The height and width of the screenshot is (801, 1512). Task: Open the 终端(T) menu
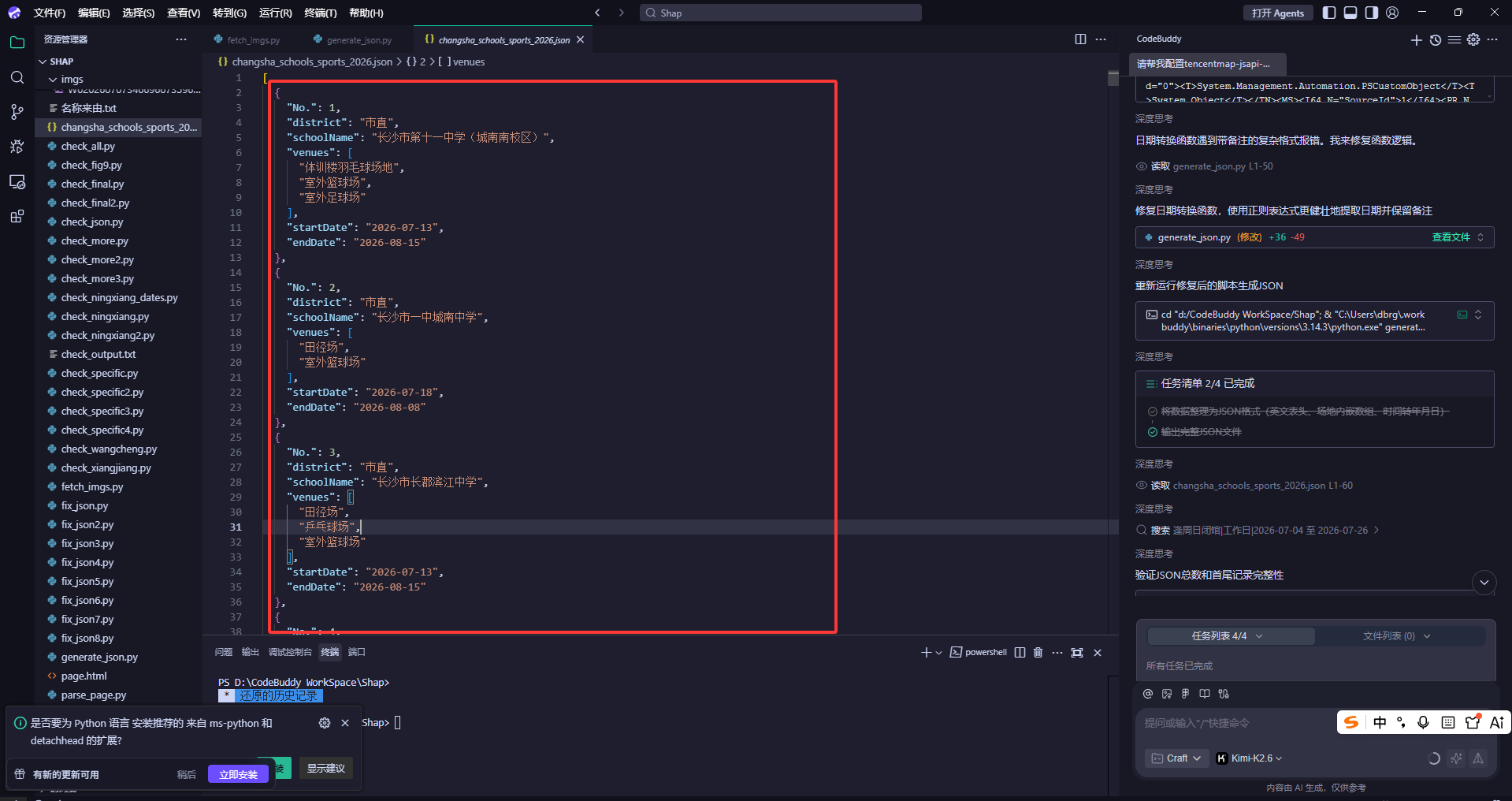point(321,13)
